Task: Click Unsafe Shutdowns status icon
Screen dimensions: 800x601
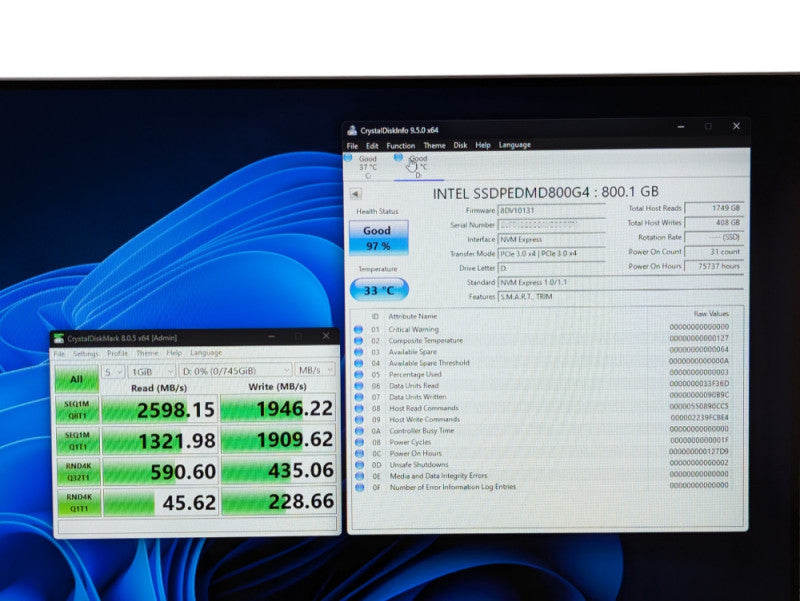Action: pos(360,465)
